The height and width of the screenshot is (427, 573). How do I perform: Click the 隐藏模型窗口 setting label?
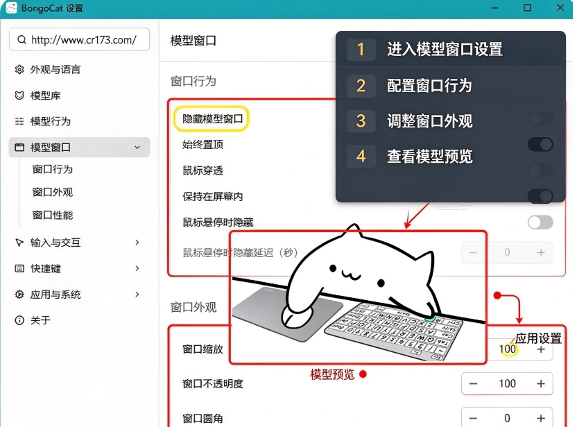[x=212, y=119]
